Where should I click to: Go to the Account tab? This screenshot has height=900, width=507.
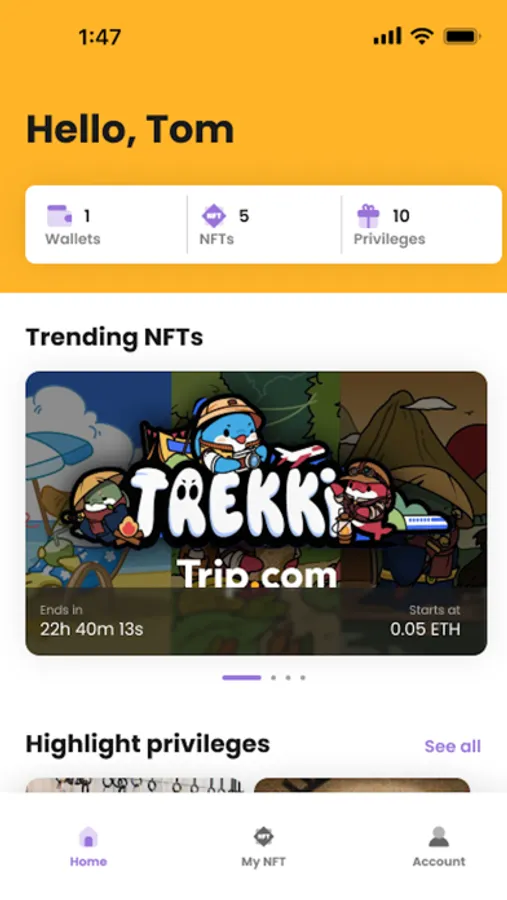pos(439,862)
